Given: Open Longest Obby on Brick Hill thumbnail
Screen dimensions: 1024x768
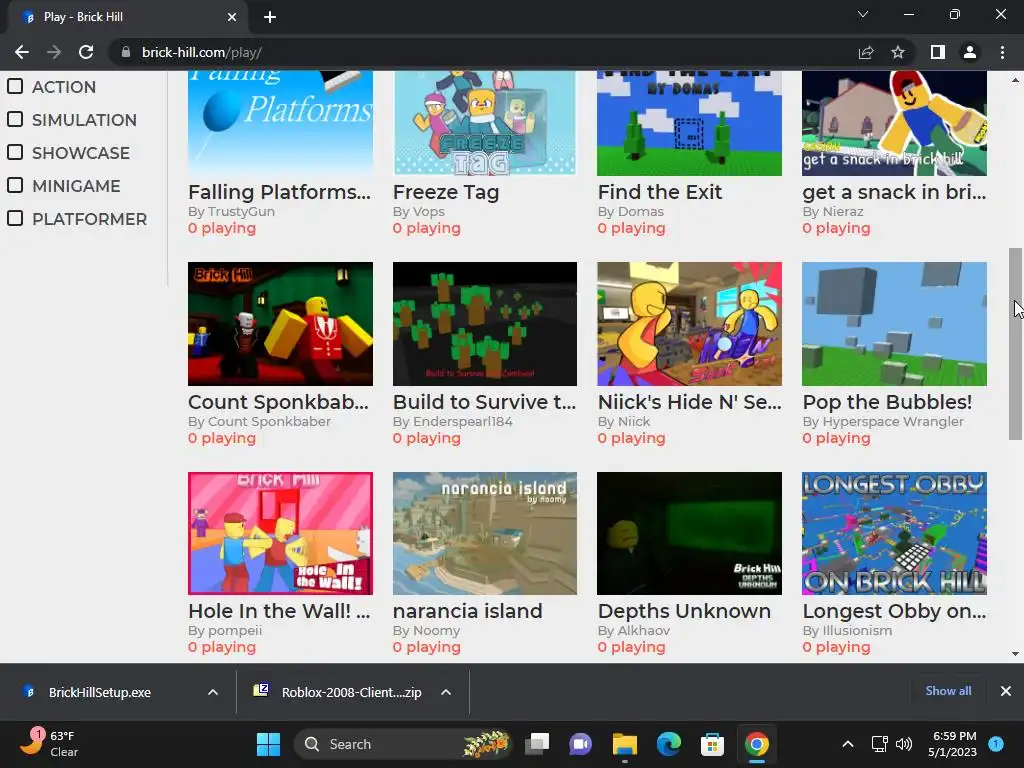Looking at the screenshot, I should 894,534.
